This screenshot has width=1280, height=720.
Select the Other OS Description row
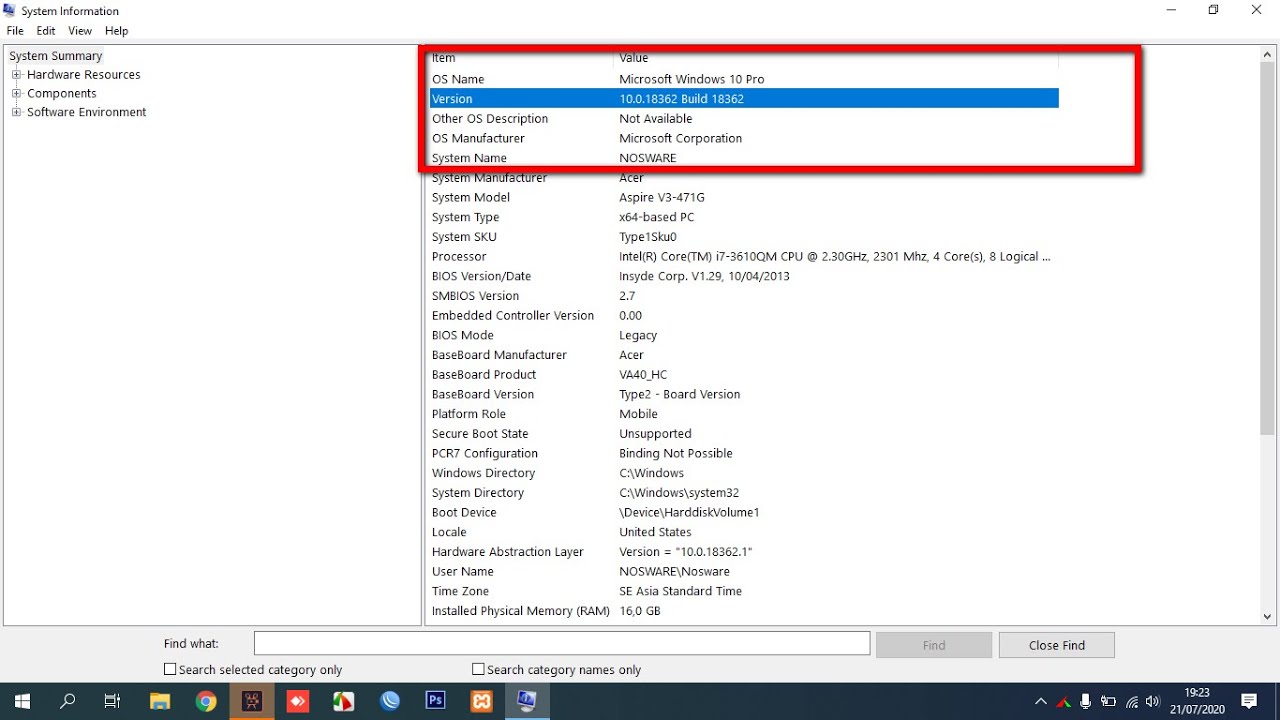744,118
